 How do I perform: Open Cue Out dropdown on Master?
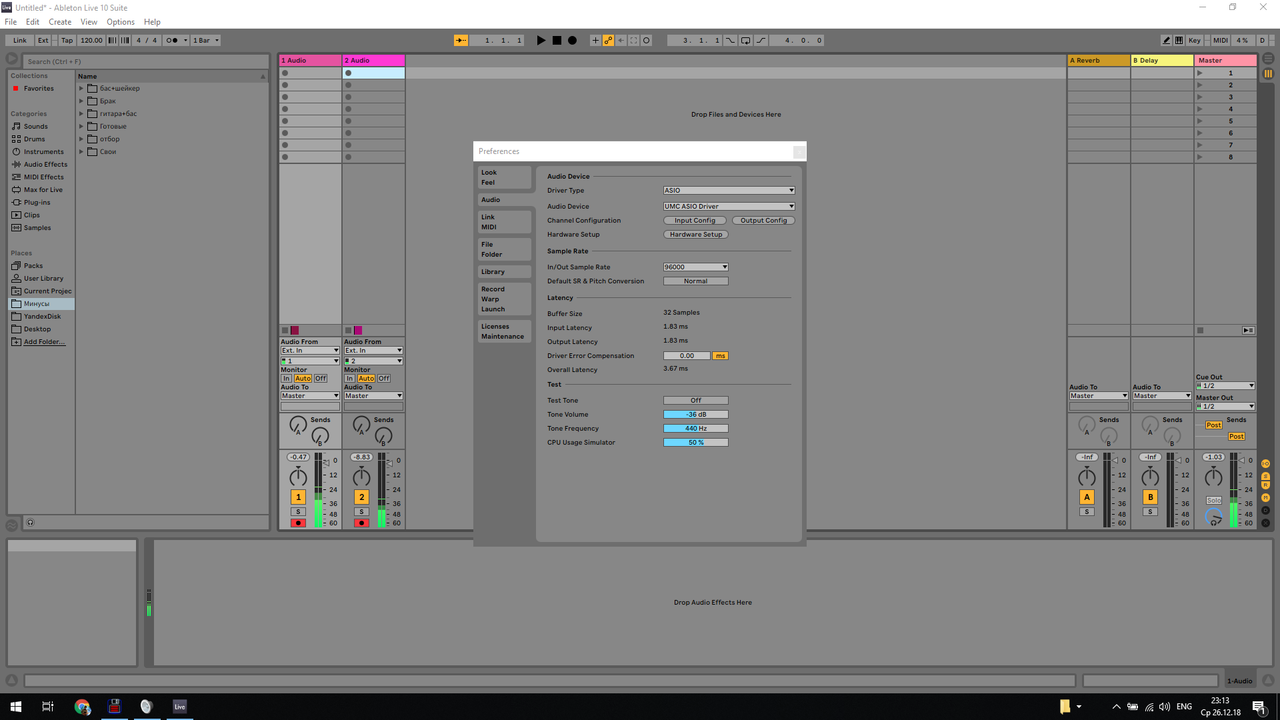point(1225,386)
